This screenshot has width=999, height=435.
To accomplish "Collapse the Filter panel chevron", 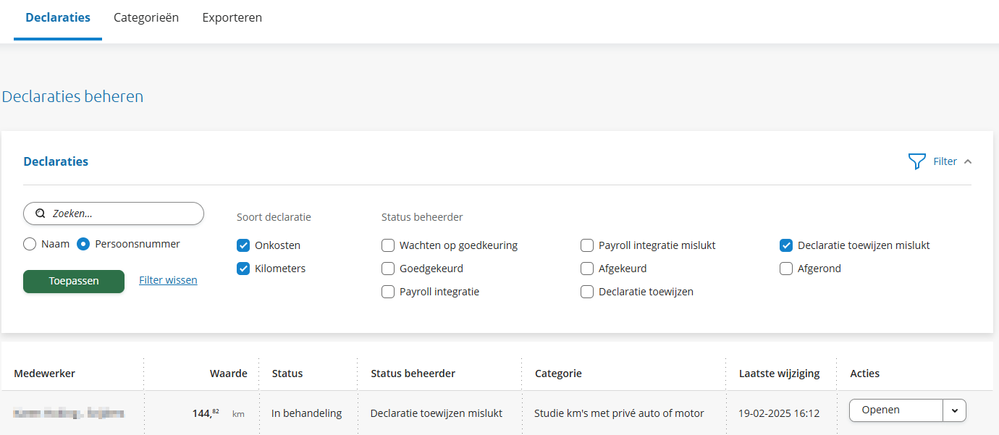I will coord(968,161).
